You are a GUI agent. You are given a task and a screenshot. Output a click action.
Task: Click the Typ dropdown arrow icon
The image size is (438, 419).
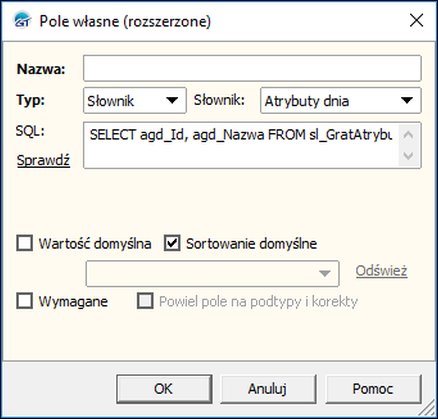tap(172, 100)
